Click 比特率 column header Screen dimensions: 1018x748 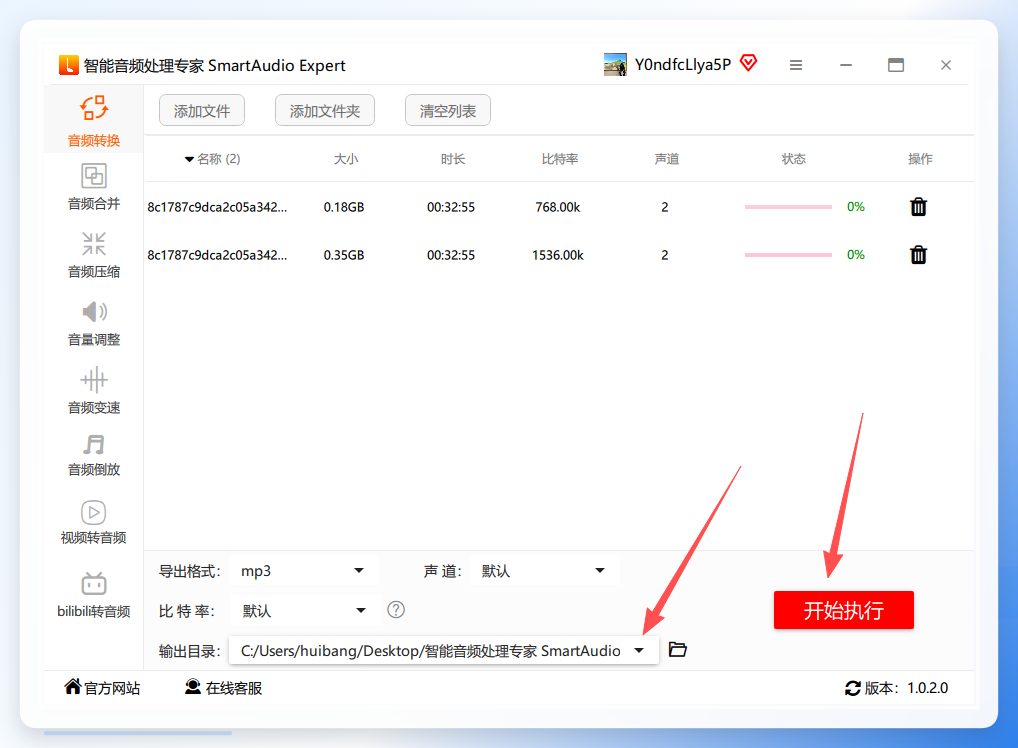coord(560,159)
